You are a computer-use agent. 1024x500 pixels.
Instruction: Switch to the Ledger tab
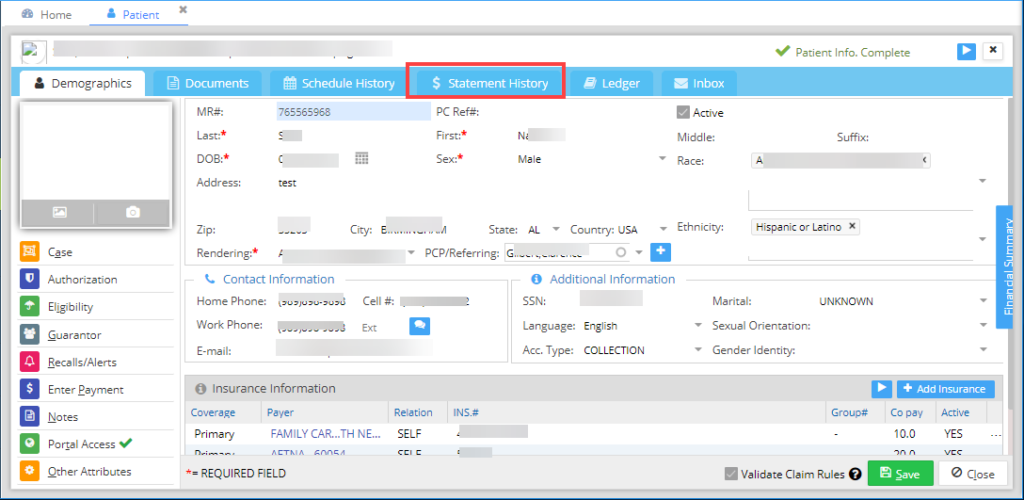click(x=611, y=84)
